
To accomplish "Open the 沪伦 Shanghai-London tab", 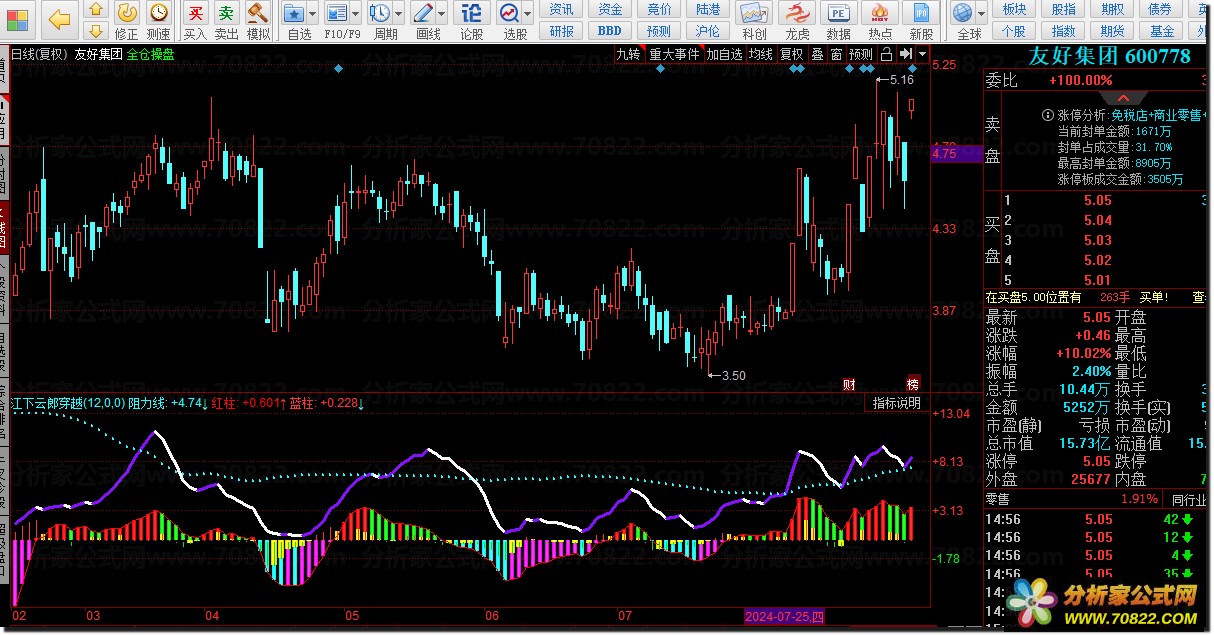I will click(708, 31).
